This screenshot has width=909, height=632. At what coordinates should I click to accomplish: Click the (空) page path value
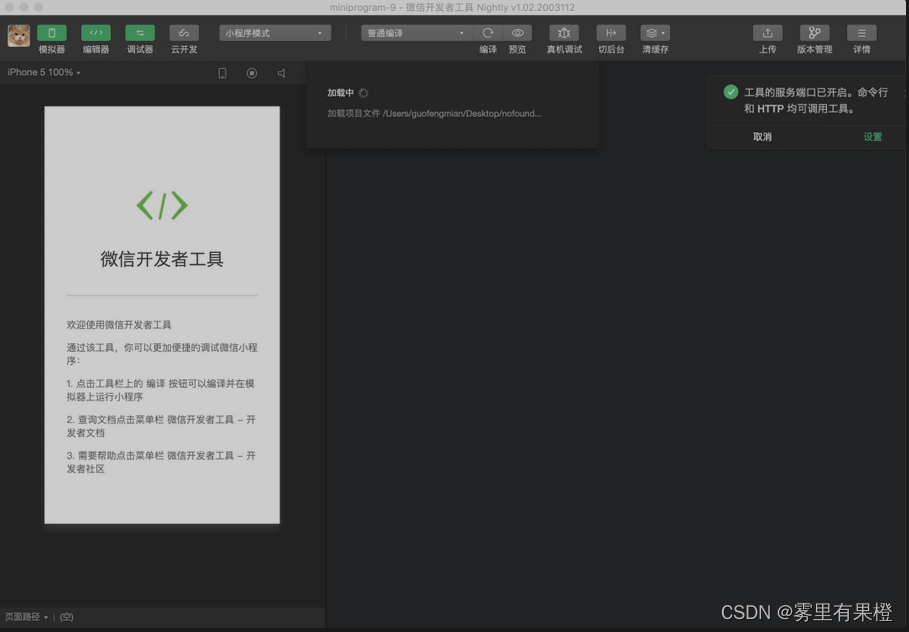click(67, 617)
